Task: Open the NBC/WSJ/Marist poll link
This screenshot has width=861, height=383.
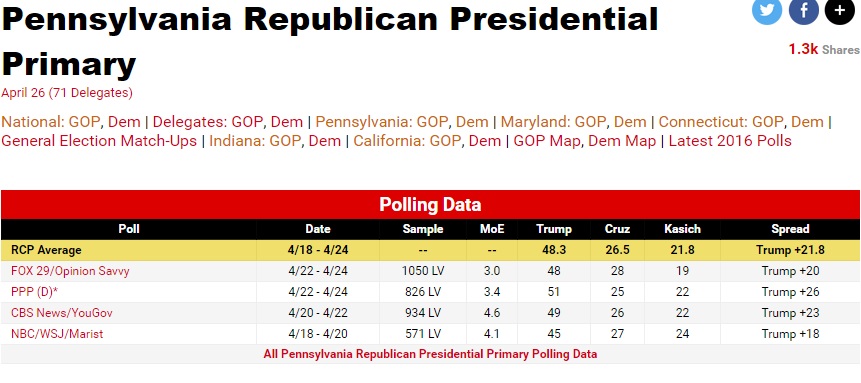Action: tap(57, 334)
